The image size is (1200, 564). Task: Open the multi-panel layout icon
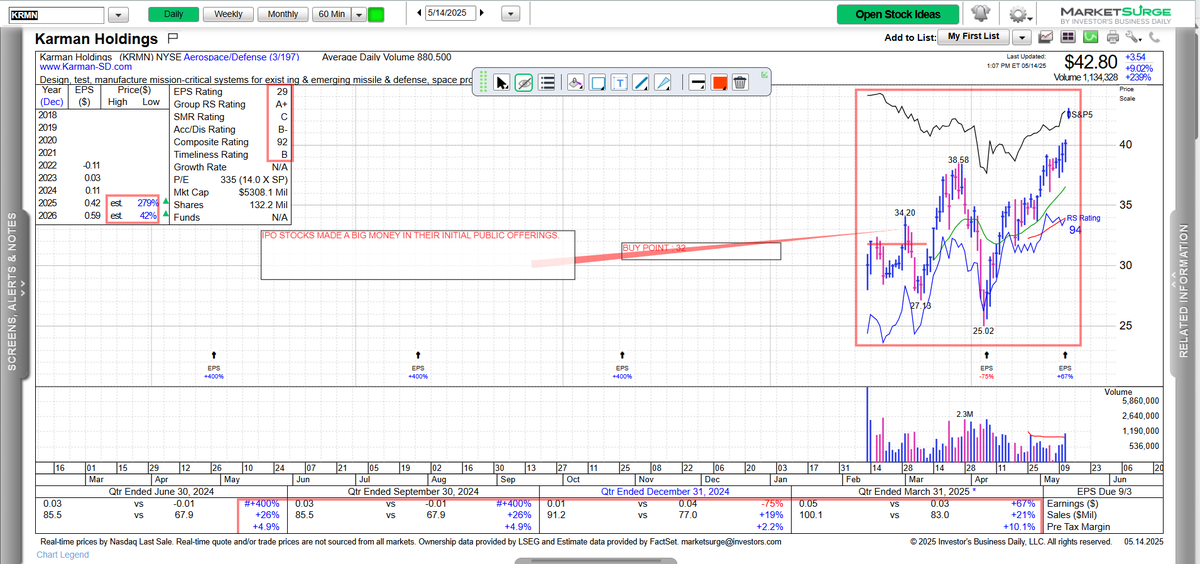[x=1067, y=37]
